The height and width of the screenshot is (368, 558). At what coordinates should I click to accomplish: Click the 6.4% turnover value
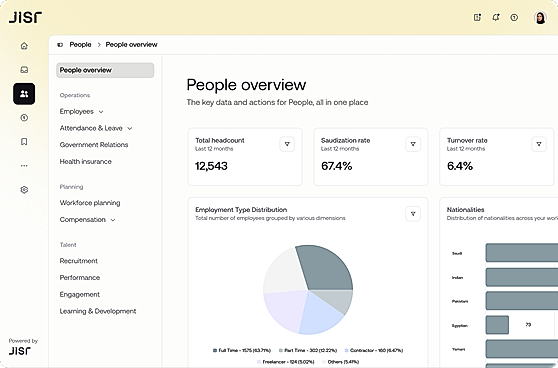[x=460, y=166]
